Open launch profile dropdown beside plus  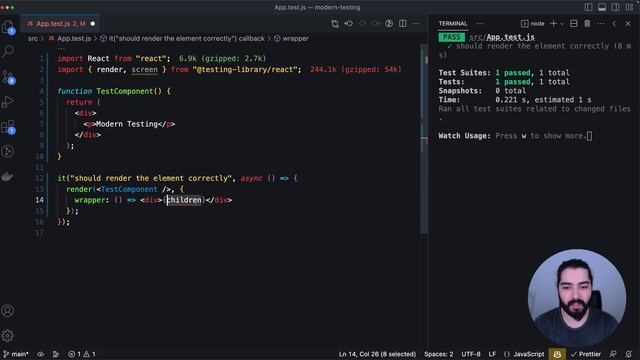click(x=562, y=24)
